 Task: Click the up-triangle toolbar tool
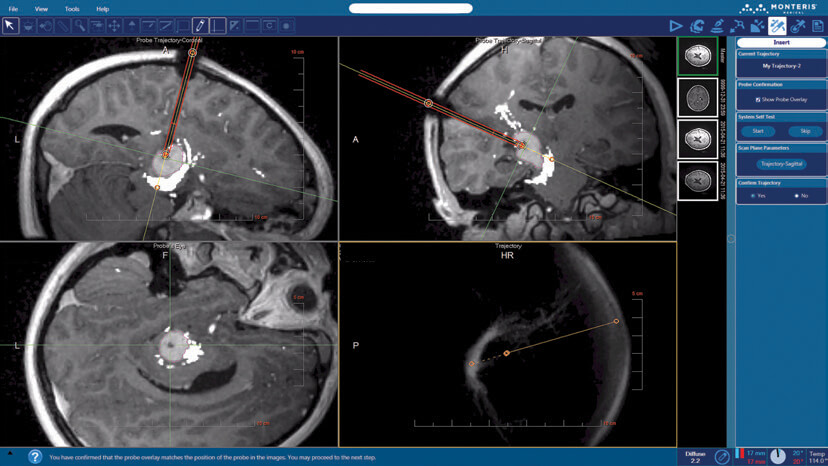[x=131, y=25]
